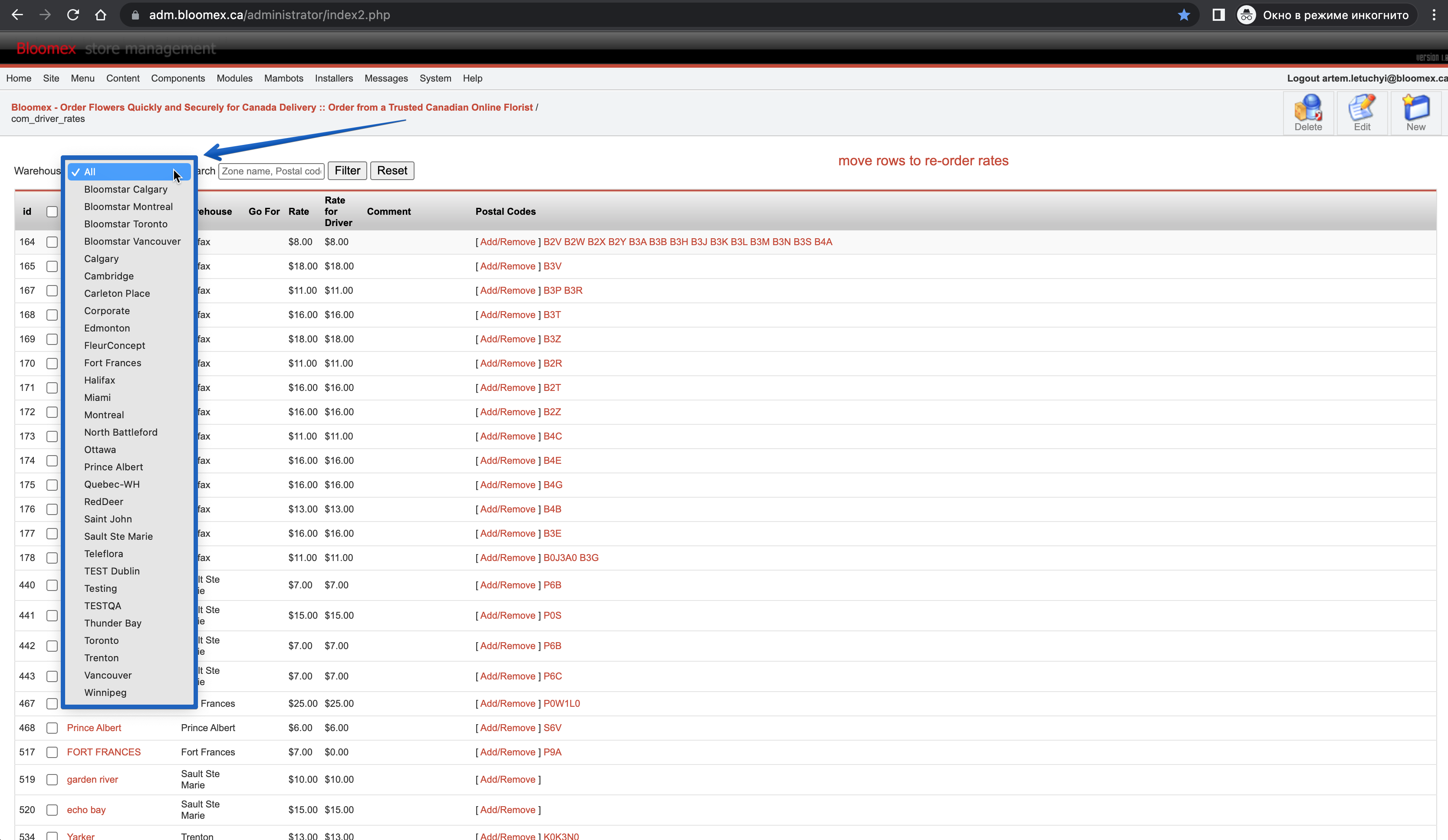Click postal code P0W1L0 in row 467
The height and width of the screenshot is (840, 1448).
point(562,704)
